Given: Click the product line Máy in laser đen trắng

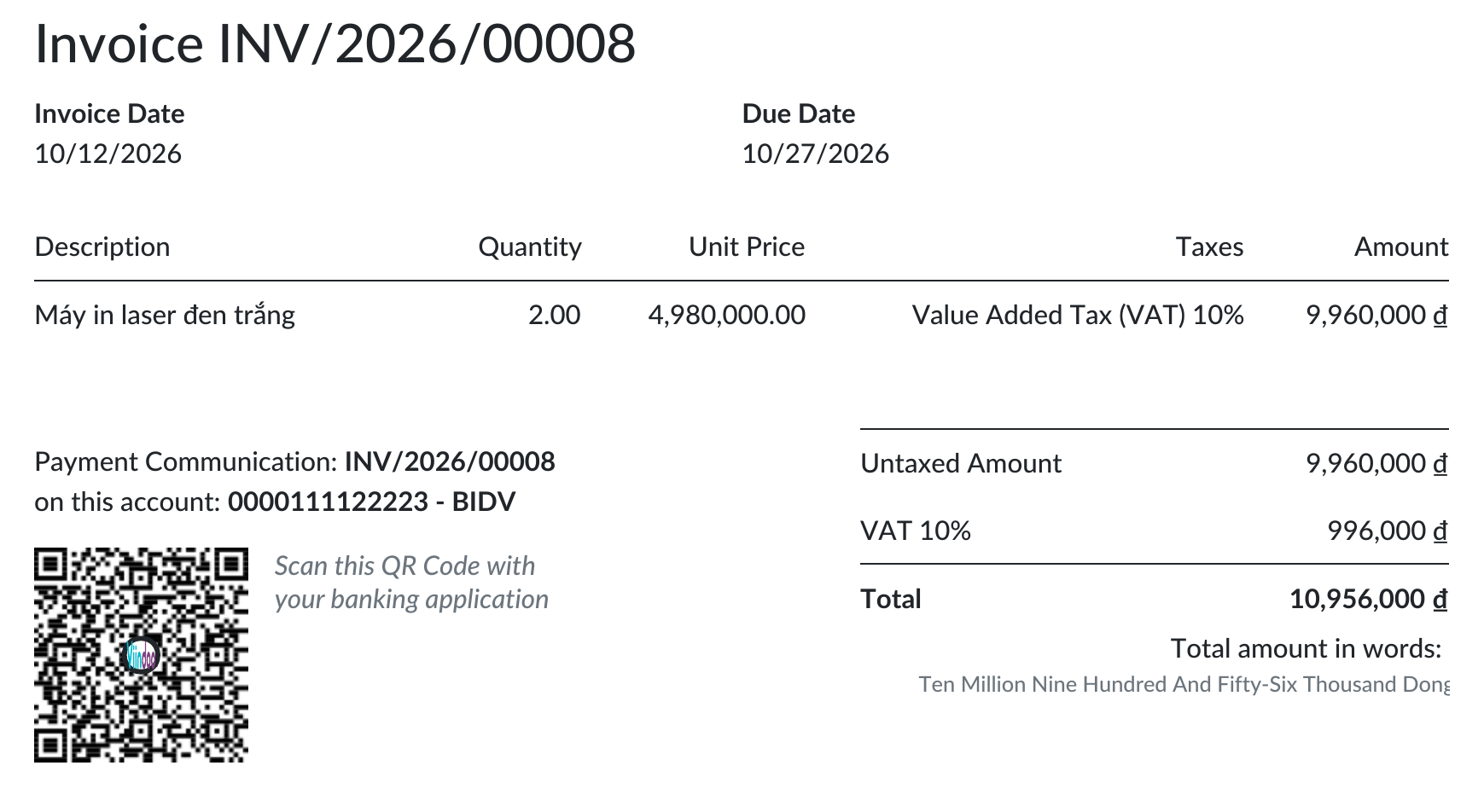Looking at the screenshot, I should click(165, 315).
